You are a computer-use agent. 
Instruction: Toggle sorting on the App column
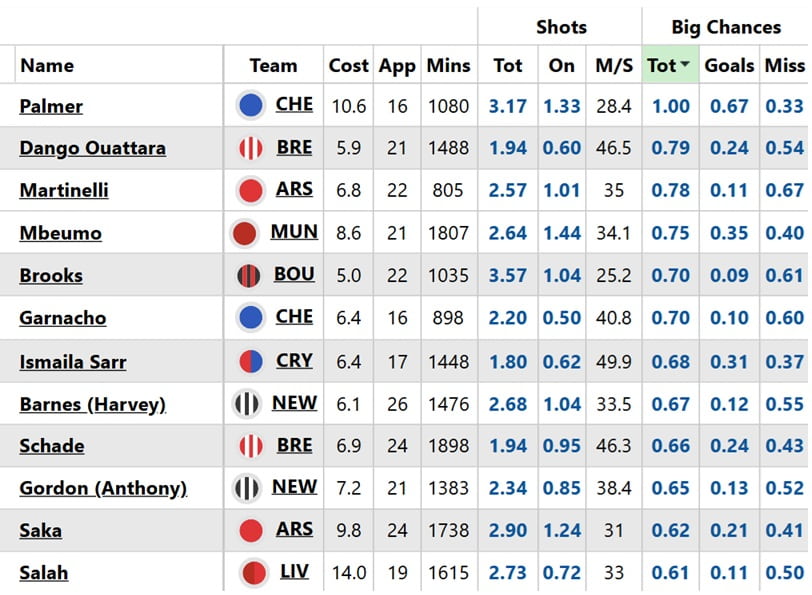397,65
